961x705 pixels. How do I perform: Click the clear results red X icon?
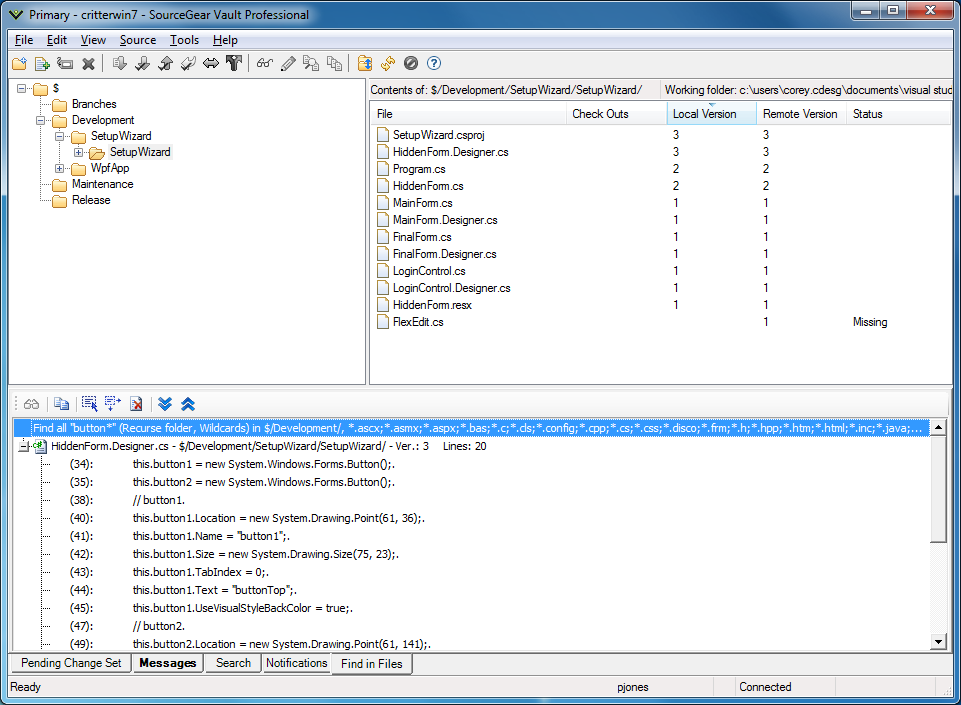136,404
